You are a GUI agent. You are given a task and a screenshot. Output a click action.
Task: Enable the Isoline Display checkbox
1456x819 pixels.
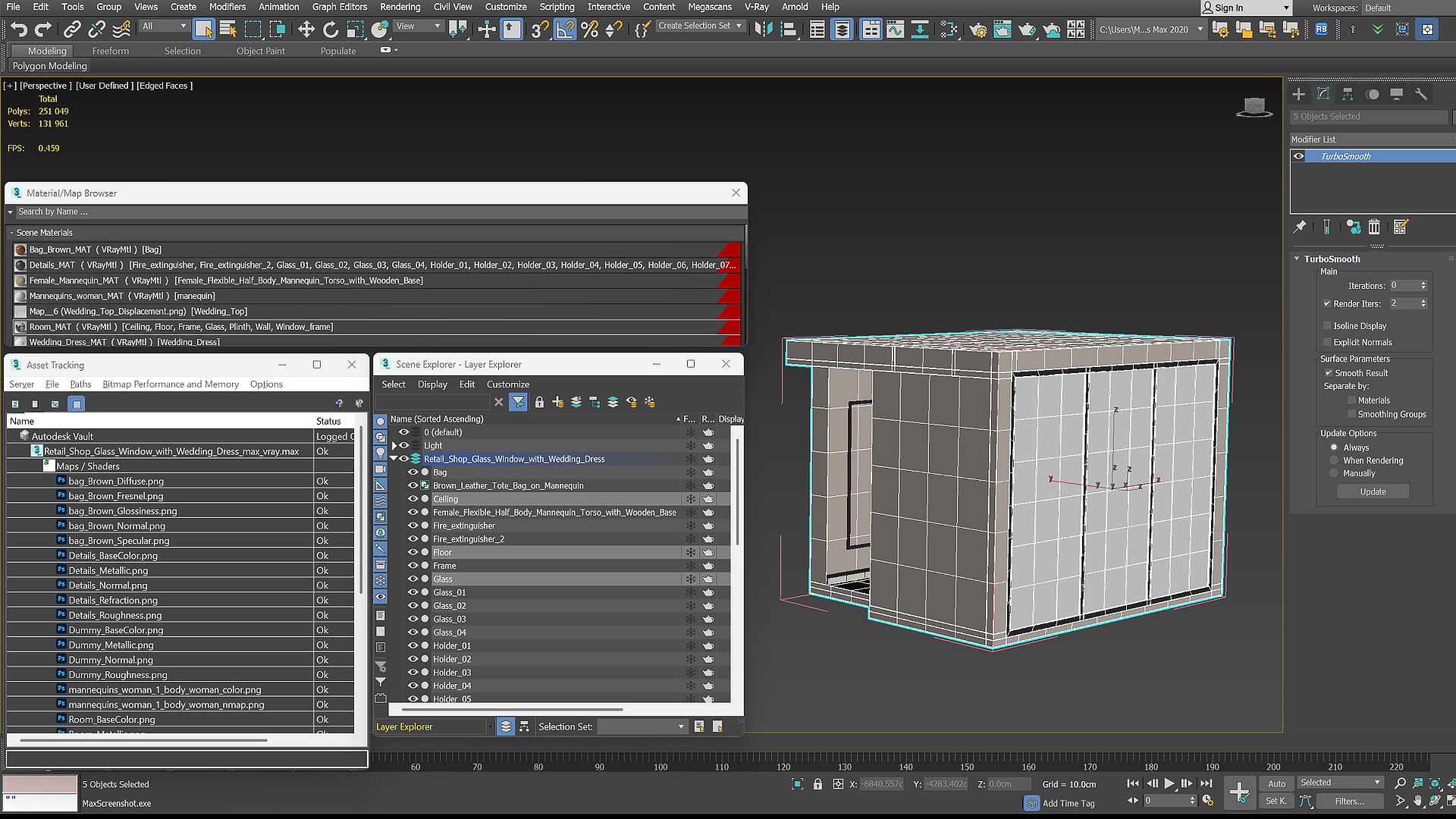(x=1327, y=326)
